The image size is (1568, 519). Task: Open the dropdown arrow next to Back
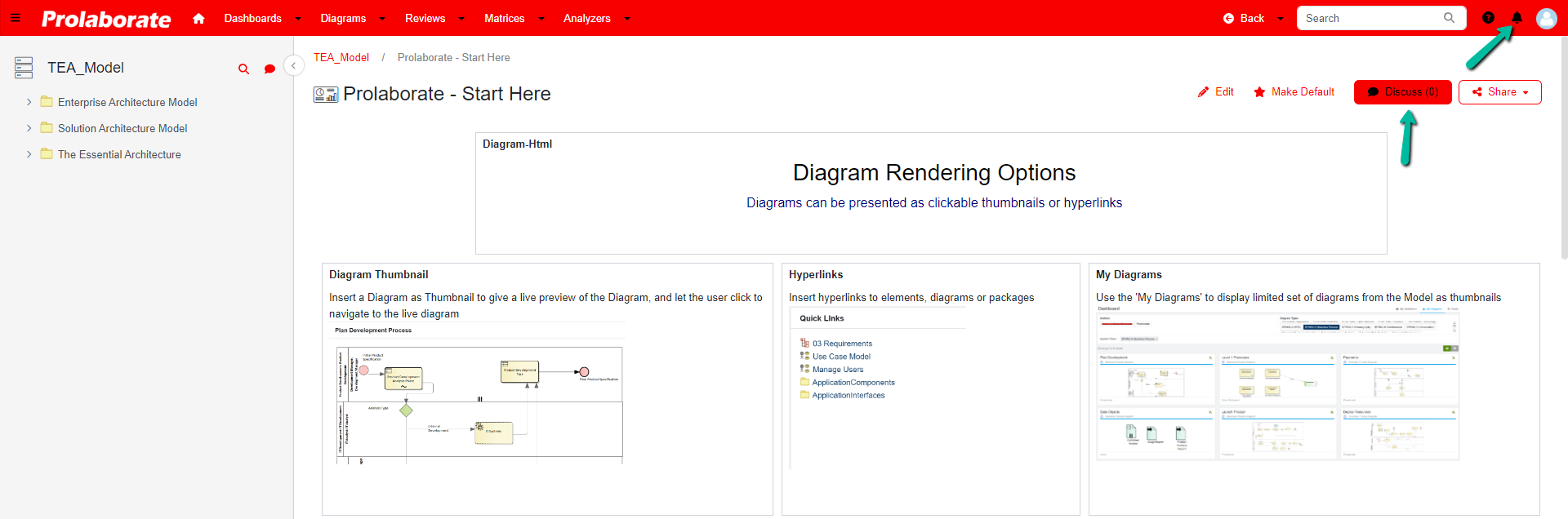[x=1280, y=19]
